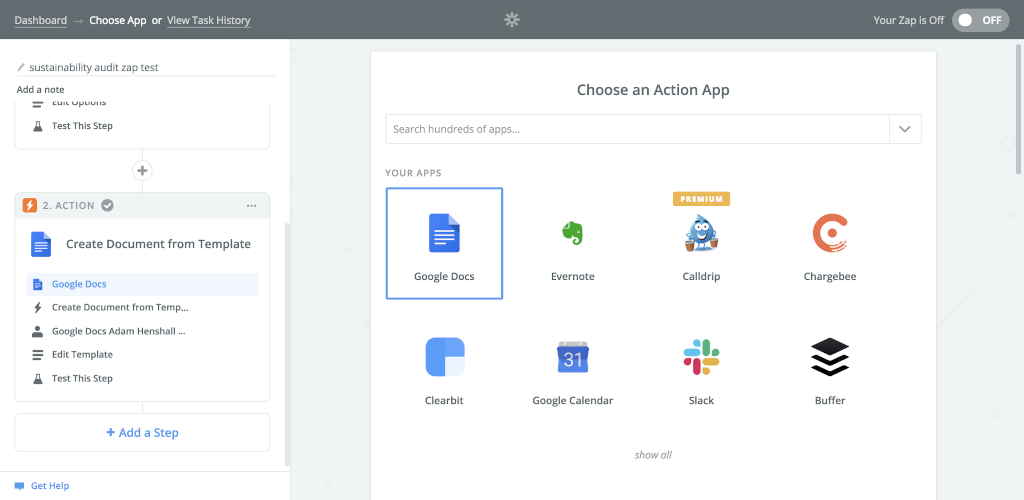Click the 2. ACTION step header
The height and width of the screenshot is (500, 1024).
coord(142,206)
